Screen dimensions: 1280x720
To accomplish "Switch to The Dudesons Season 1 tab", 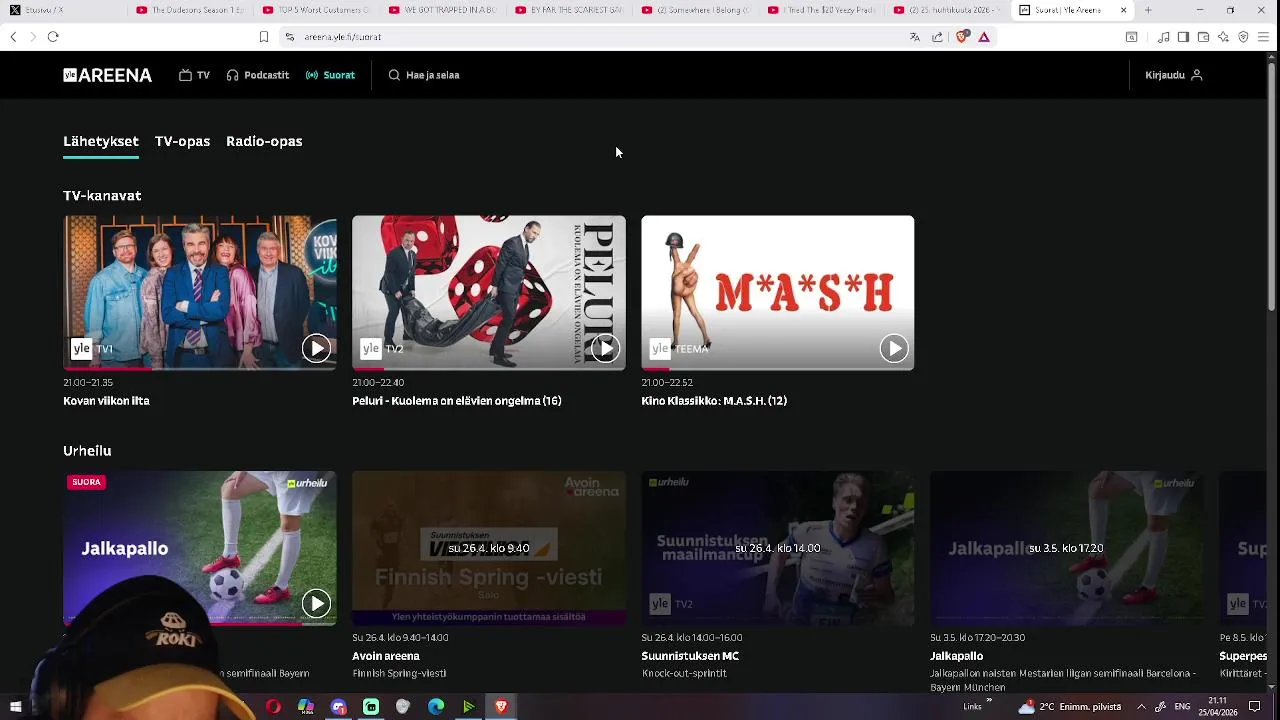I will (190, 10).
